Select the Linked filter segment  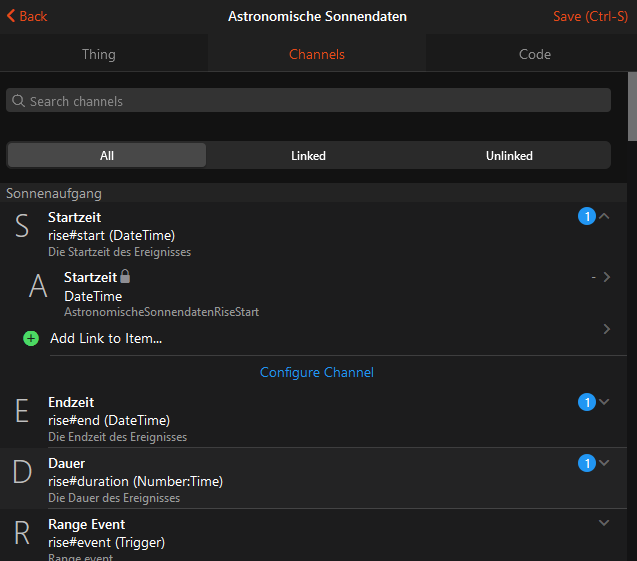pos(308,155)
